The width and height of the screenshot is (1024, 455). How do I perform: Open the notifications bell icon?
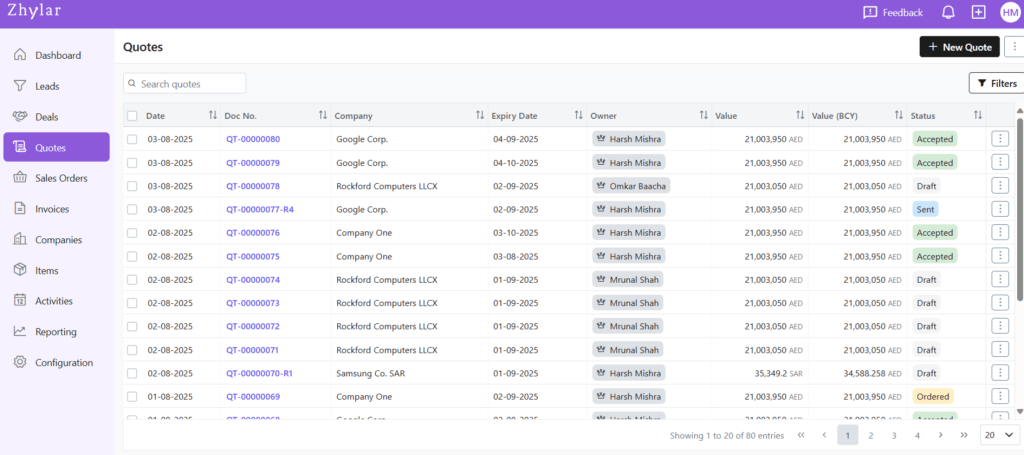[948, 13]
